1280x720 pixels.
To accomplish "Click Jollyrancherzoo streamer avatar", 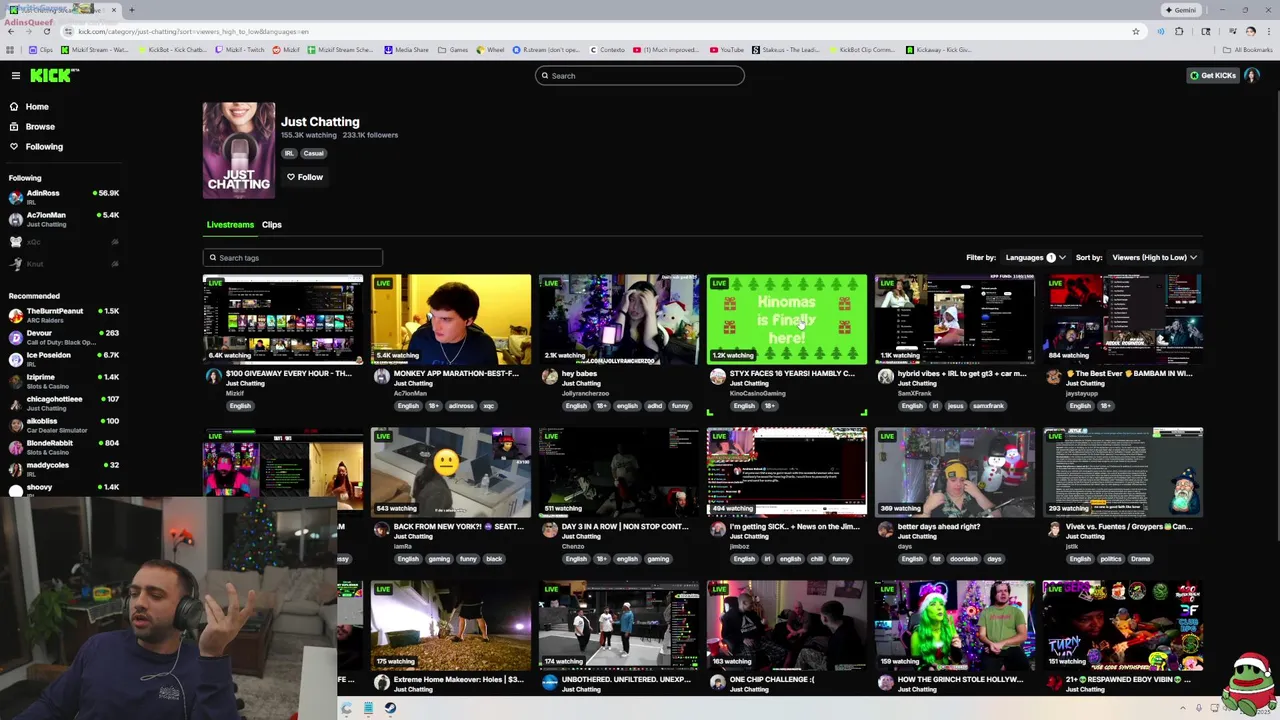I will click(549, 376).
